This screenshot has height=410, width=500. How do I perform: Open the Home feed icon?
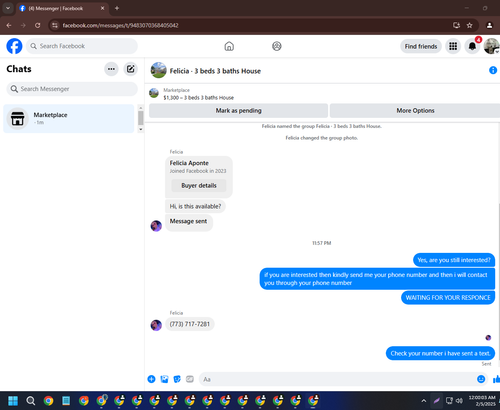(x=229, y=46)
